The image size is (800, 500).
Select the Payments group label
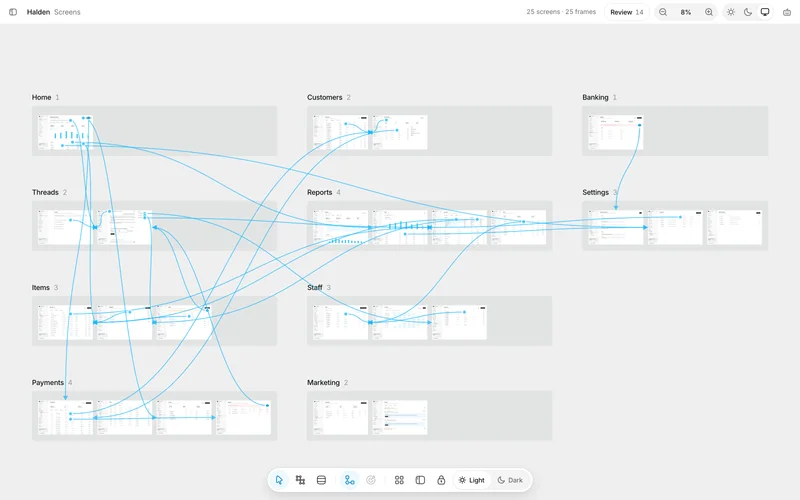48,383
